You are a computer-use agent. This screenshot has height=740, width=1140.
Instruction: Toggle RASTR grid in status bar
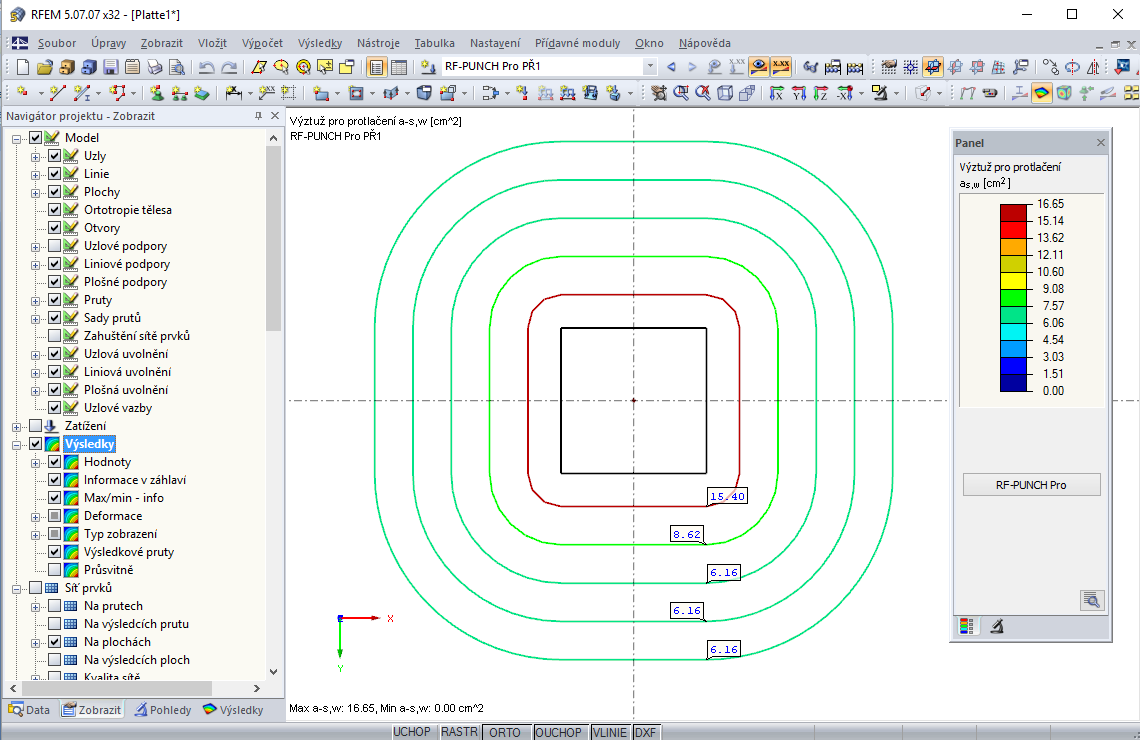(x=459, y=732)
